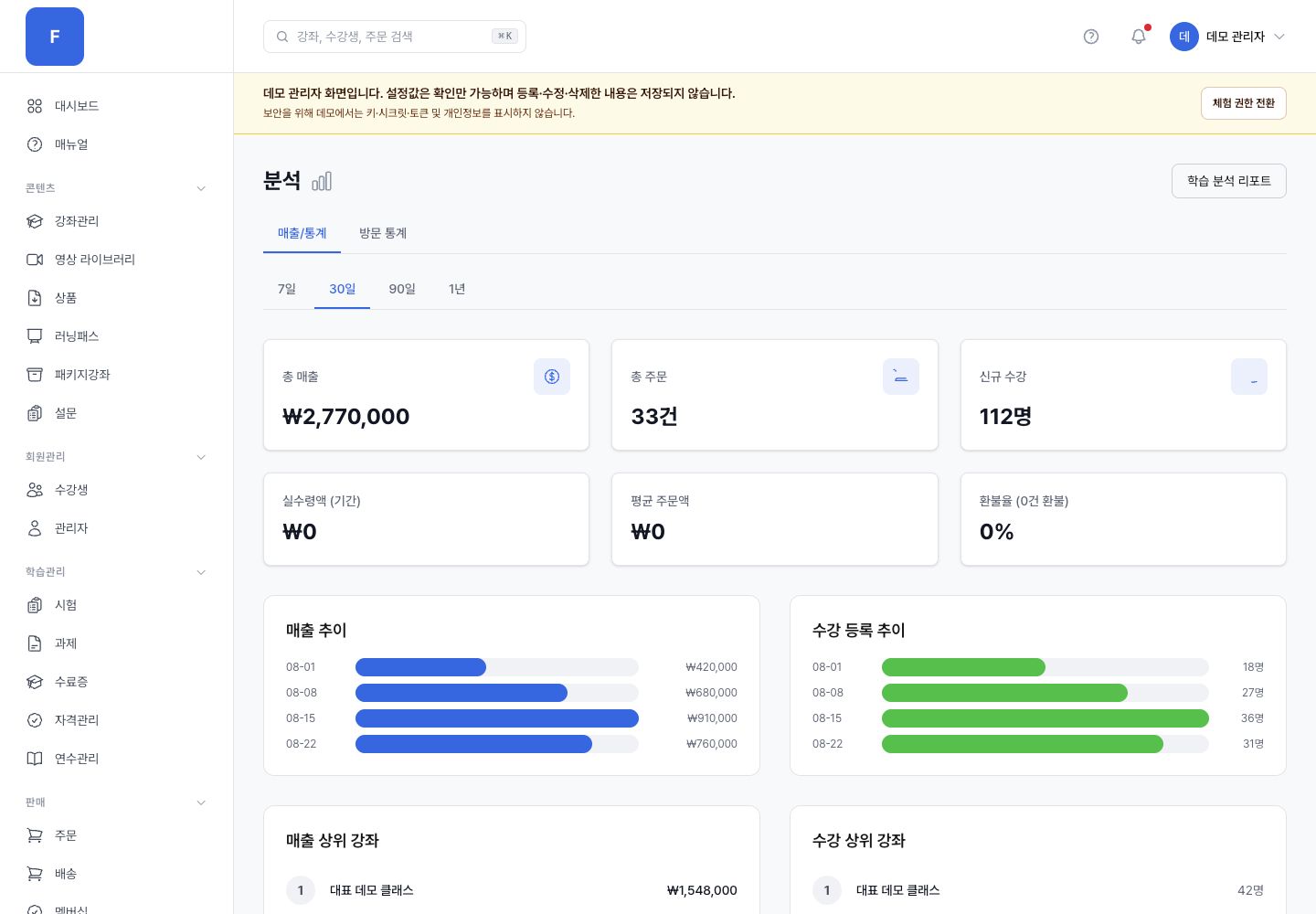The width and height of the screenshot is (1316, 914).
Task: Click the 러닝패스 presentation icon
Action: tap(35, 336)
